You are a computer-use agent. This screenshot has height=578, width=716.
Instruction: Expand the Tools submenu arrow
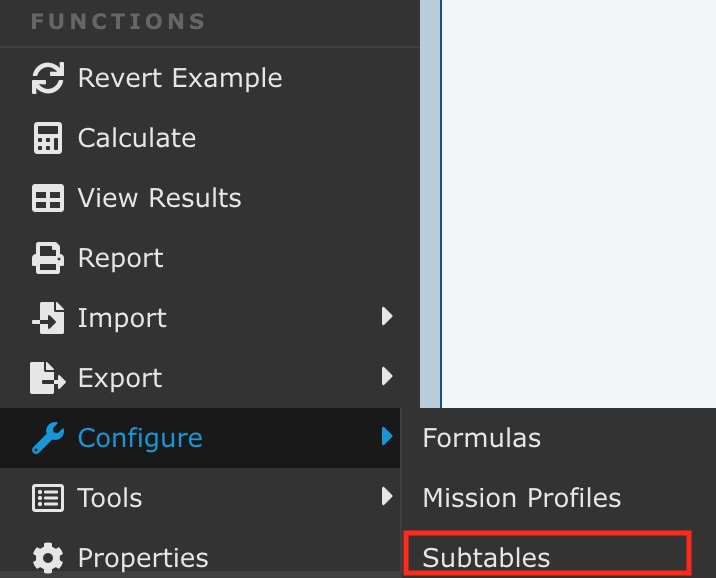pyautogui.click(x=388, y=497)
